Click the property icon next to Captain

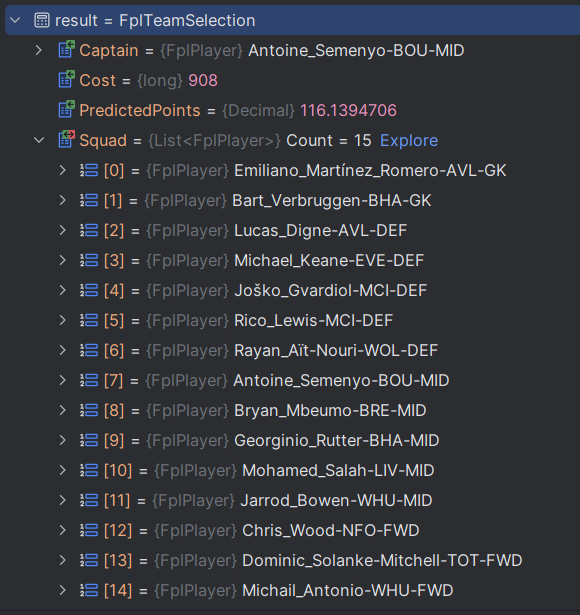pyautogui.click(x=66, y=49)
